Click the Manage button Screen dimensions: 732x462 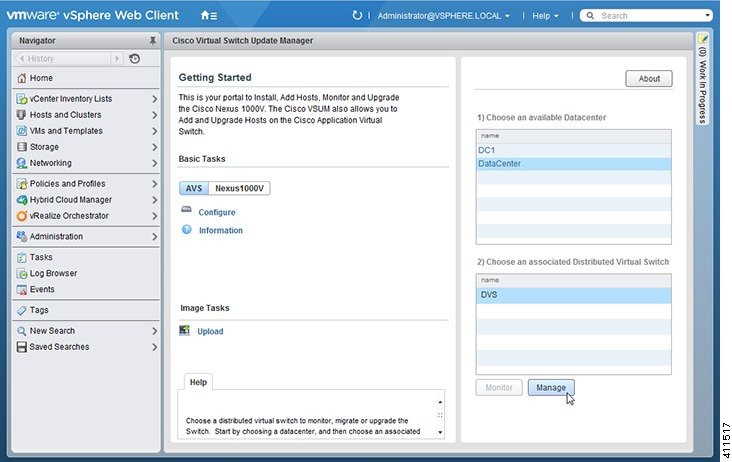(551, 387)
